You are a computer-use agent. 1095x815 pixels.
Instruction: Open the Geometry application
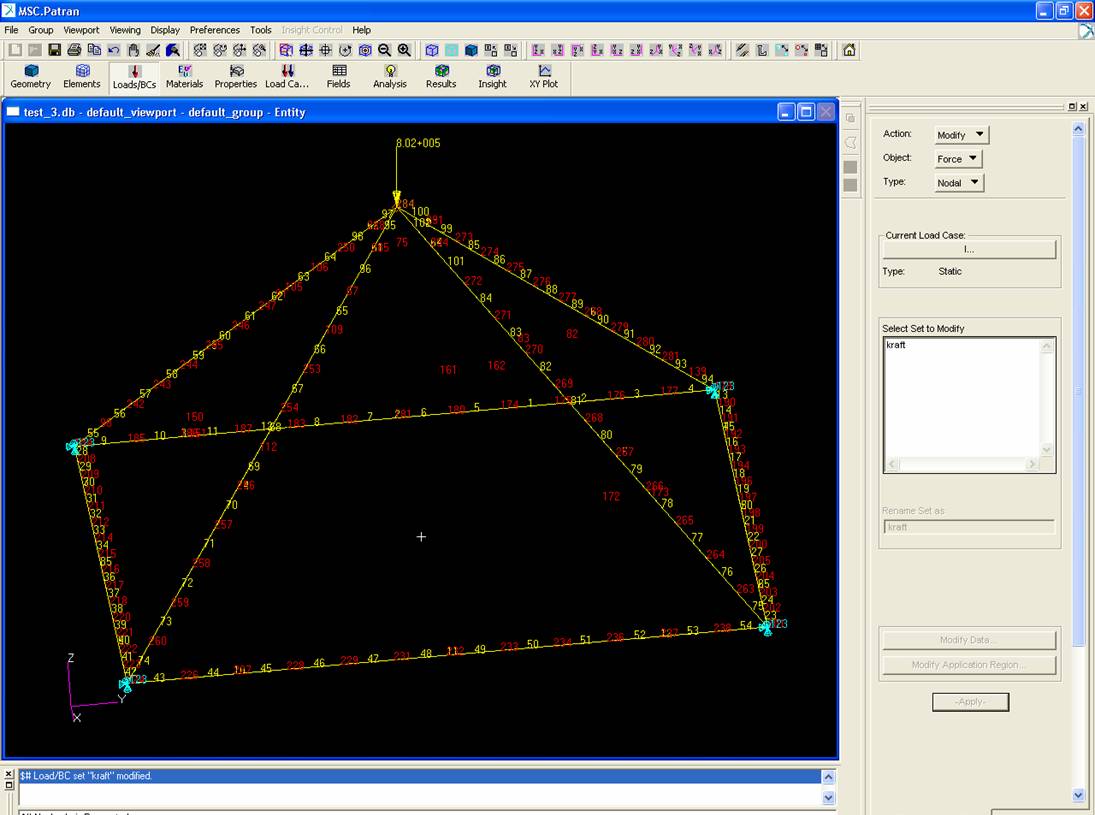click(31, 77)
